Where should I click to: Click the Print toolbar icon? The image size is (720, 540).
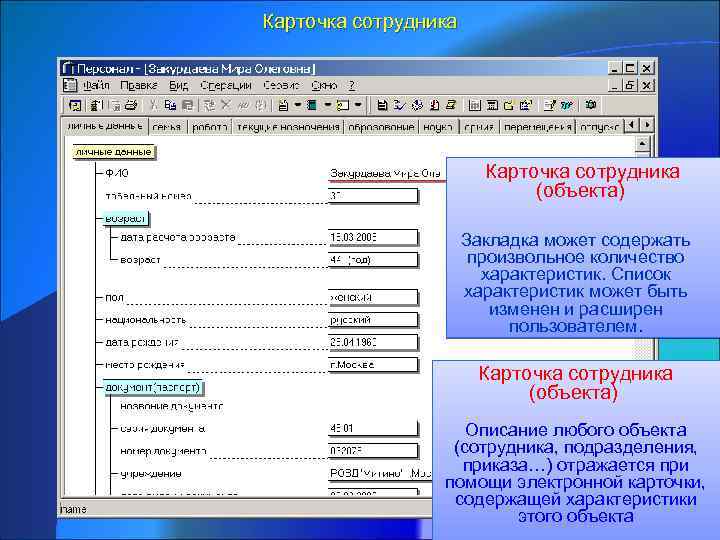click(131, 106)
